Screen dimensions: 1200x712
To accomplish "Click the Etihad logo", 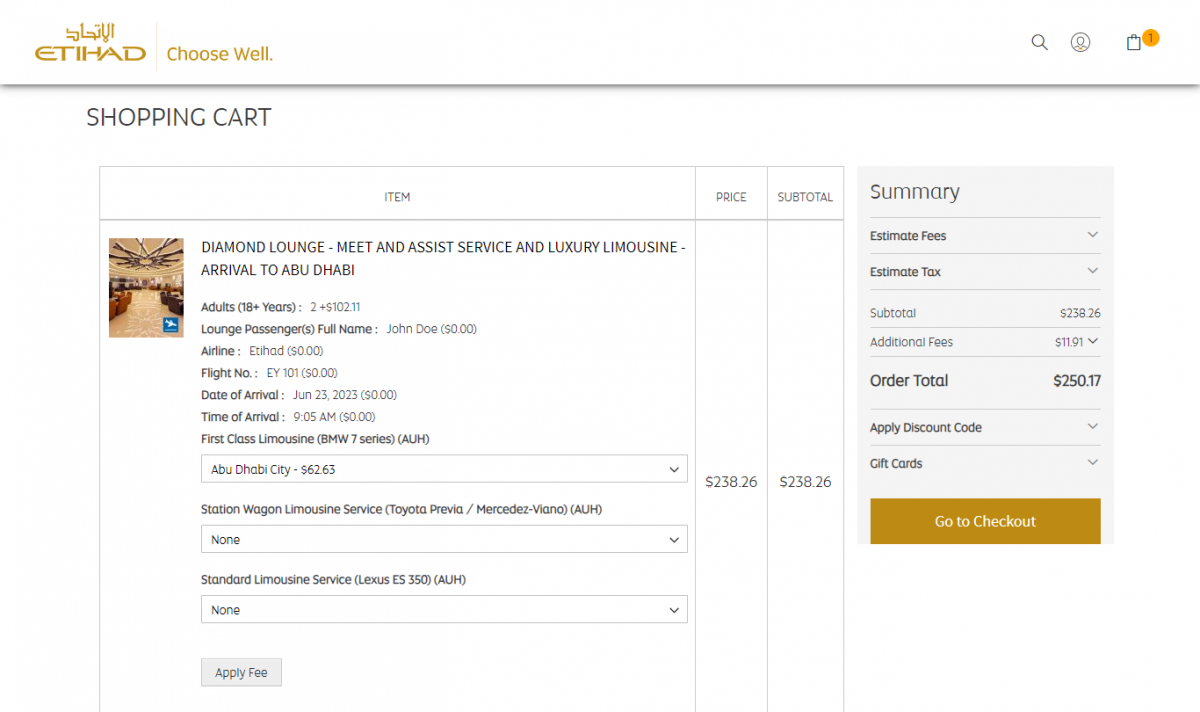I will pos(91,44).
